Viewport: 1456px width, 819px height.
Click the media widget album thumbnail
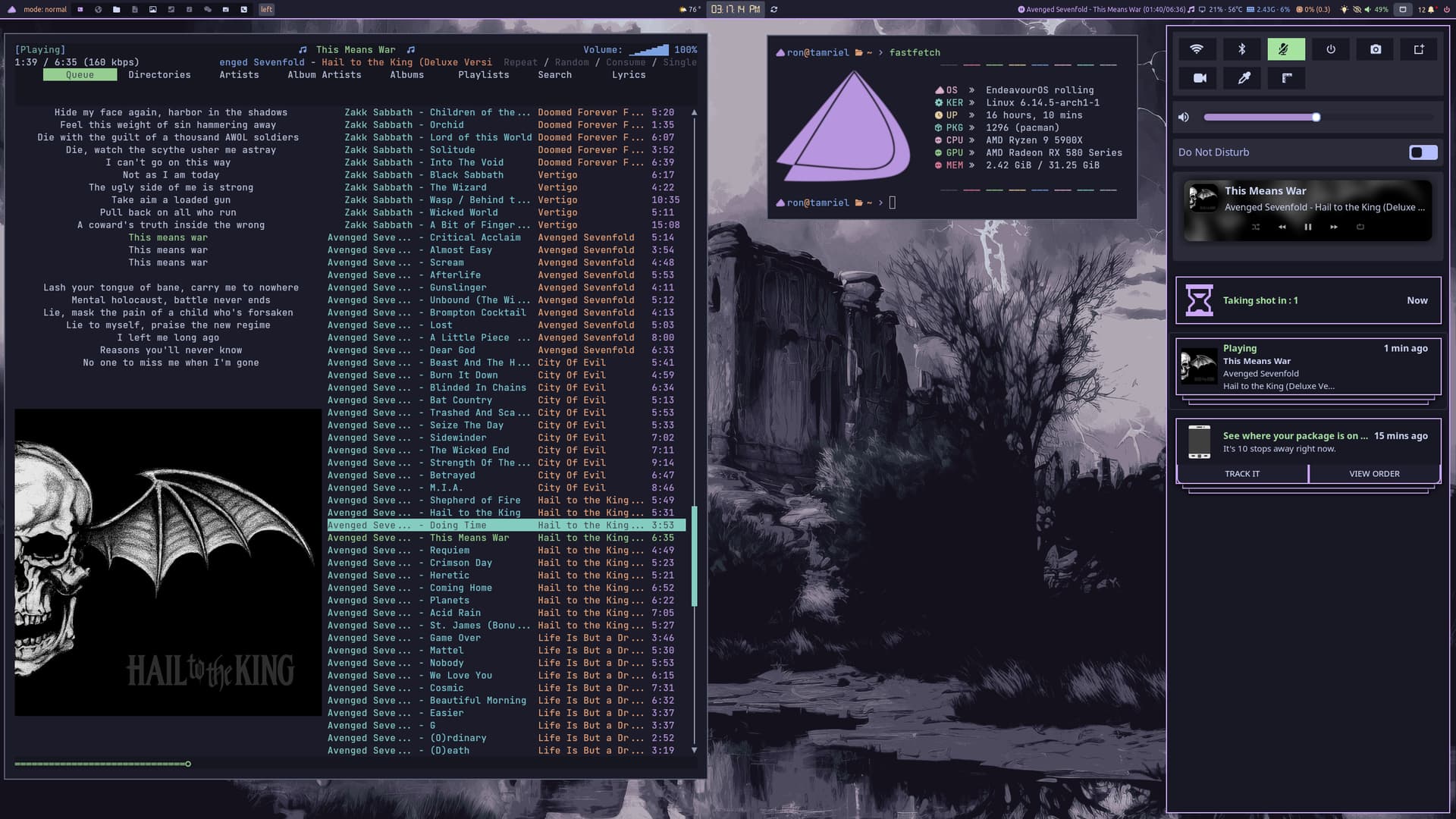point(1203,199)
